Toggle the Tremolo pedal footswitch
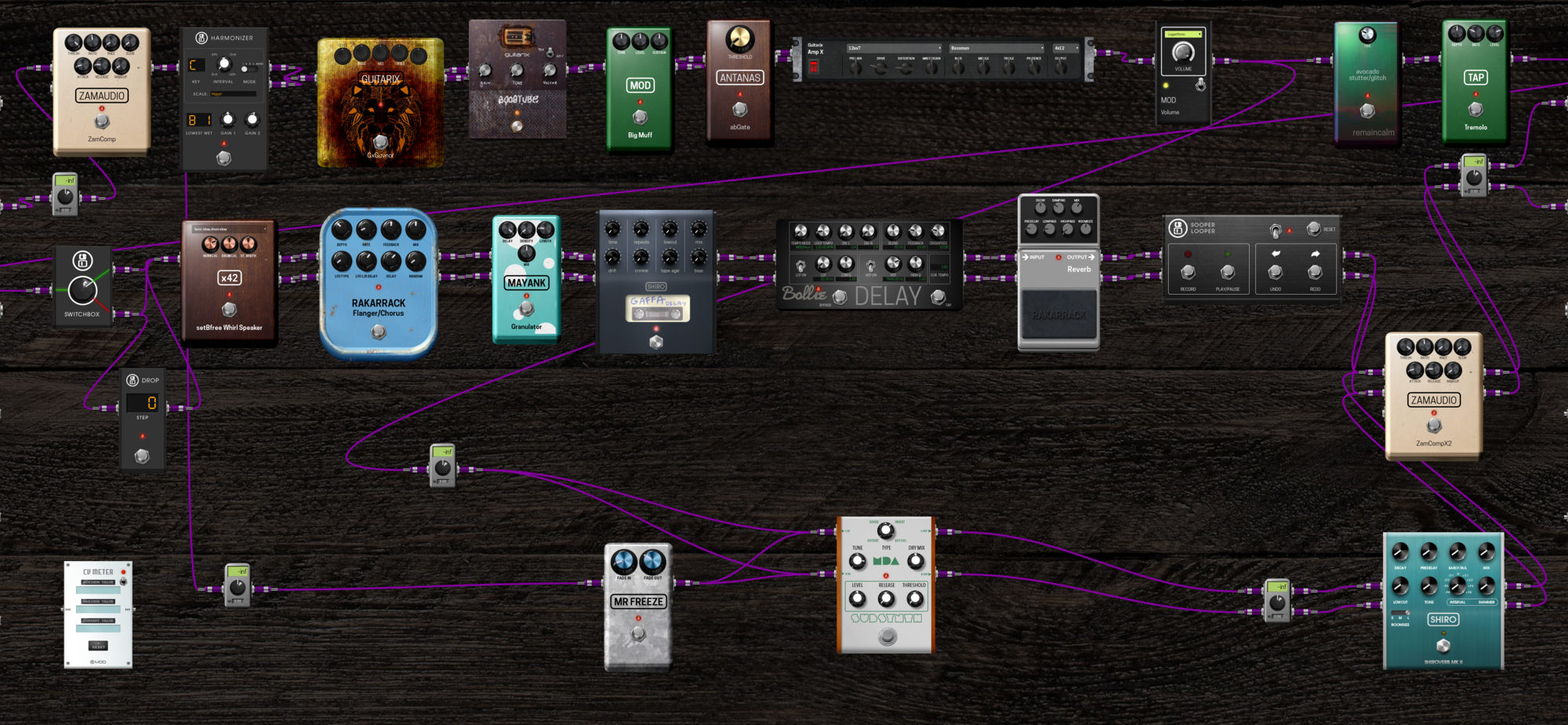The height and width of the screenshot is (725, 1568). tap(1475, 109)
